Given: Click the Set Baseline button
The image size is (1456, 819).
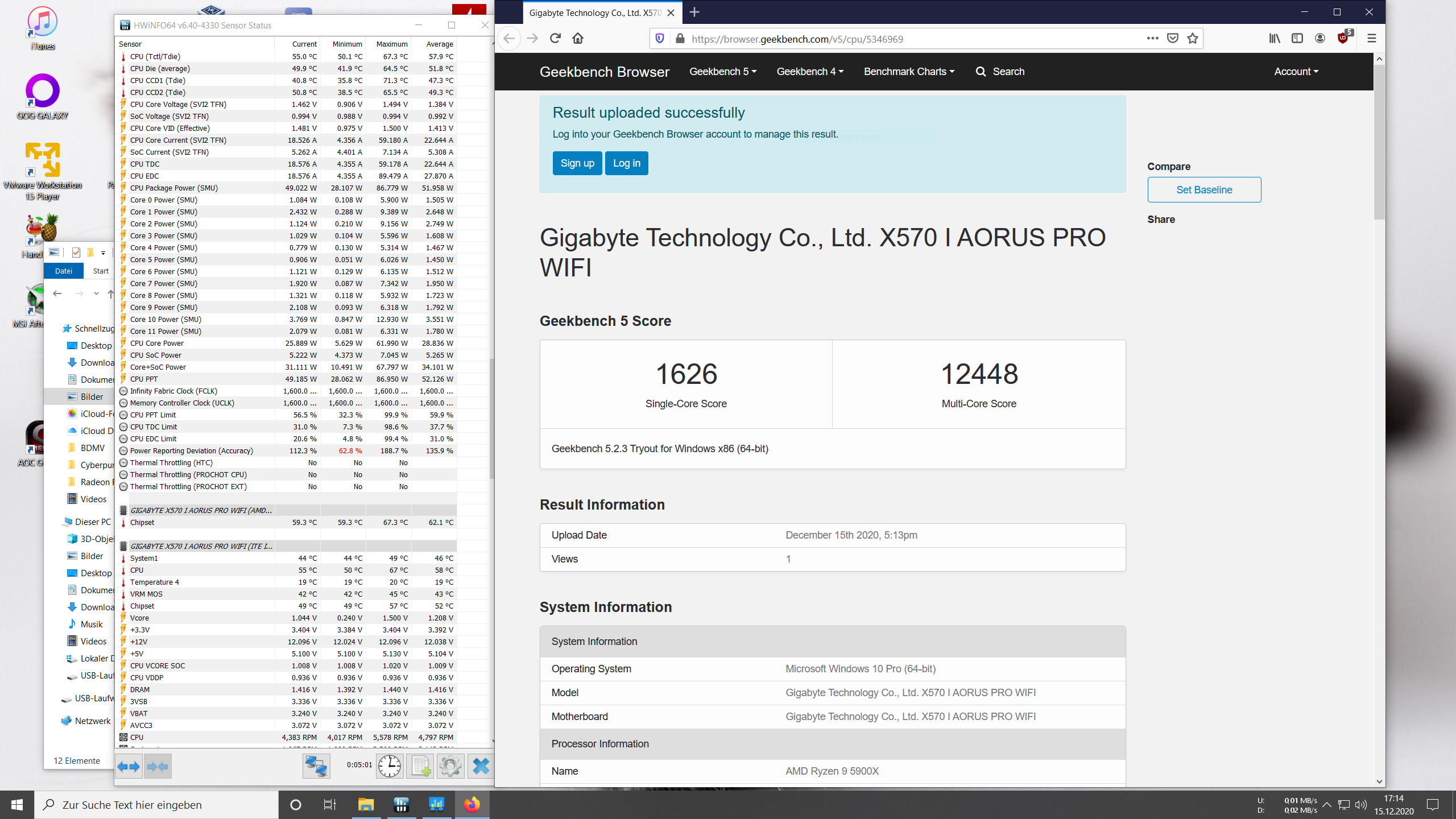Looking at the screenshot, I should [x=1204, y=190].
